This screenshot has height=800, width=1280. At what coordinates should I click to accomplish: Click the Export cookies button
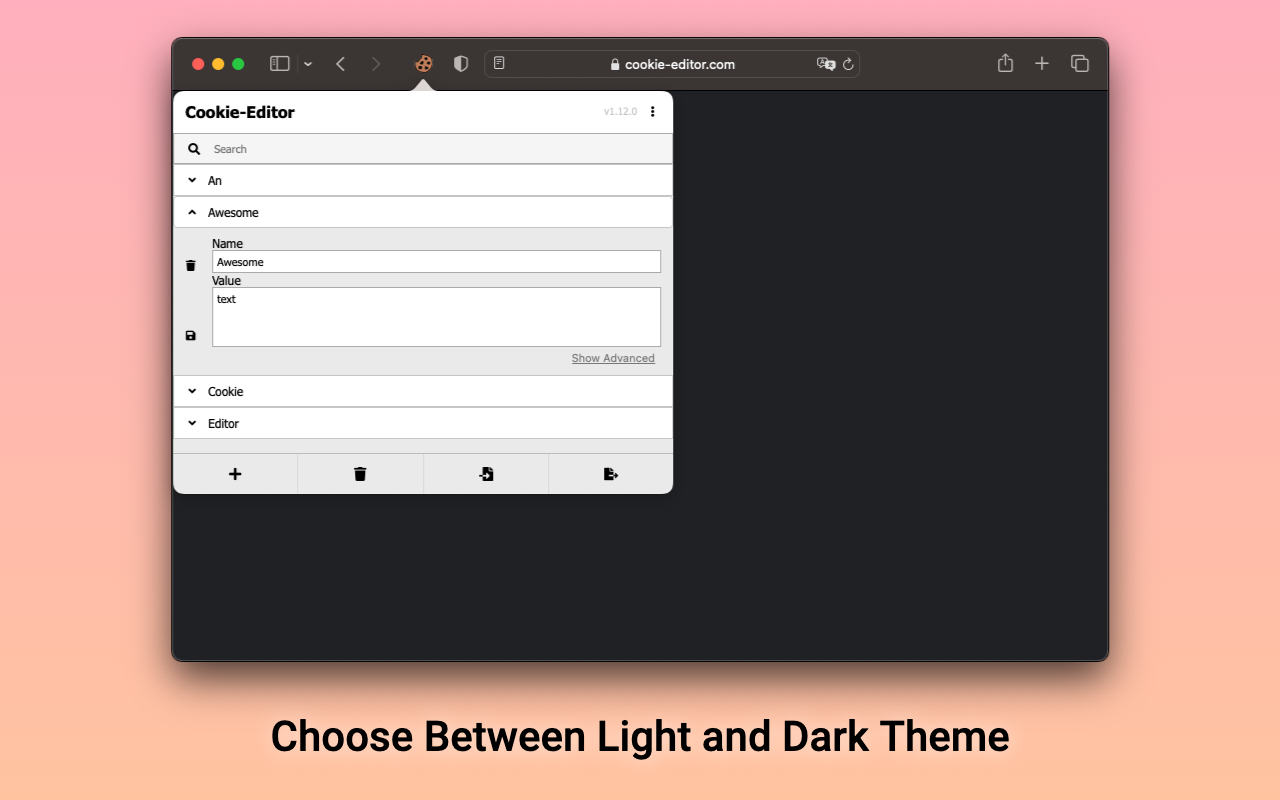[611, 474]
